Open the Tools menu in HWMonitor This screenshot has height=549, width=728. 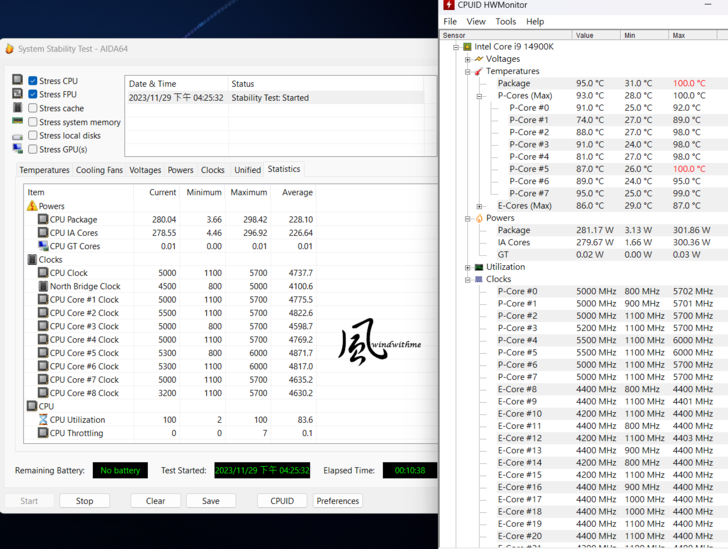coord(505,21)
